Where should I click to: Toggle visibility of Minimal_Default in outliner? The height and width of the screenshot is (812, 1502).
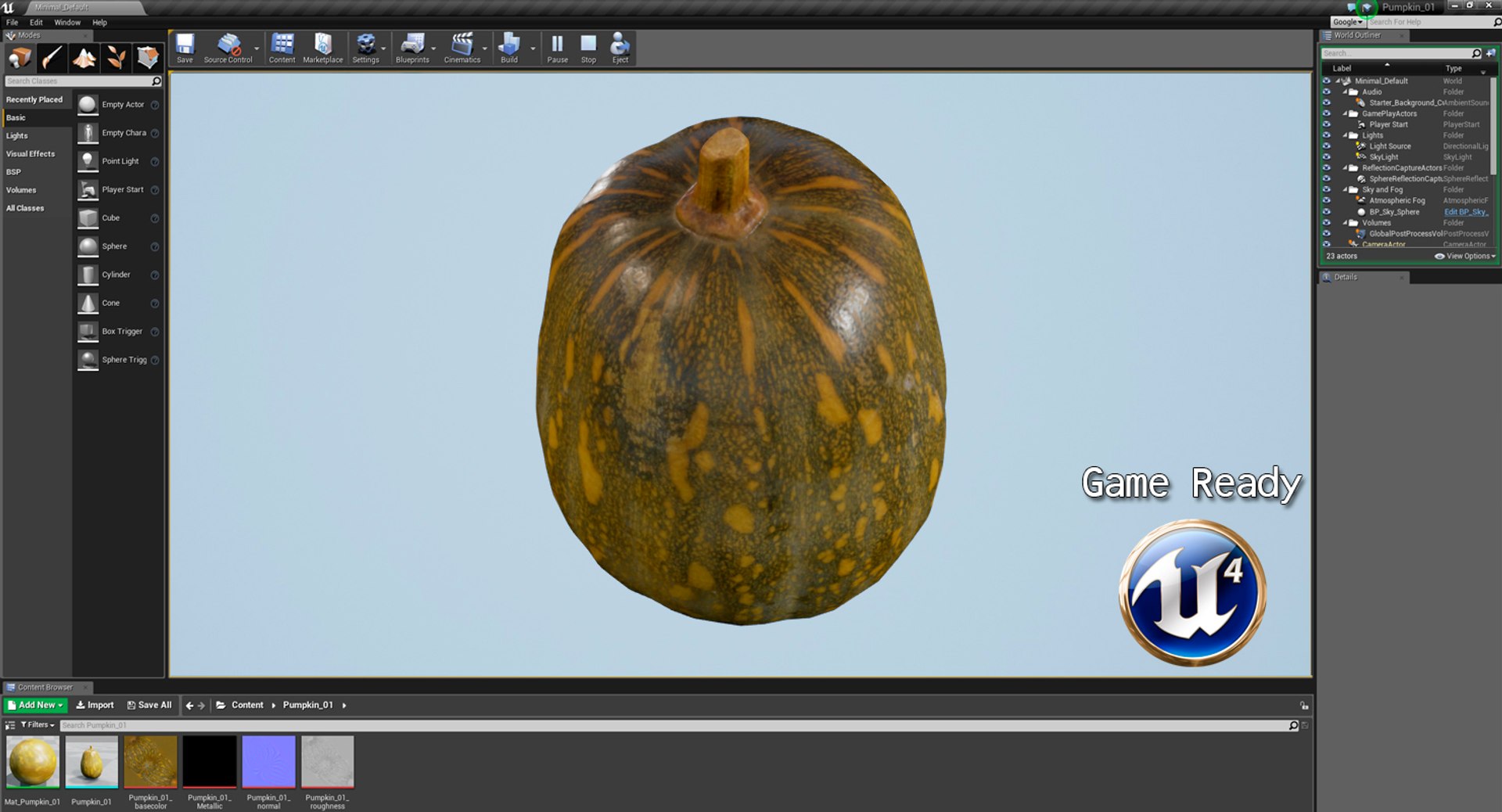click(x=1326, y=81)
